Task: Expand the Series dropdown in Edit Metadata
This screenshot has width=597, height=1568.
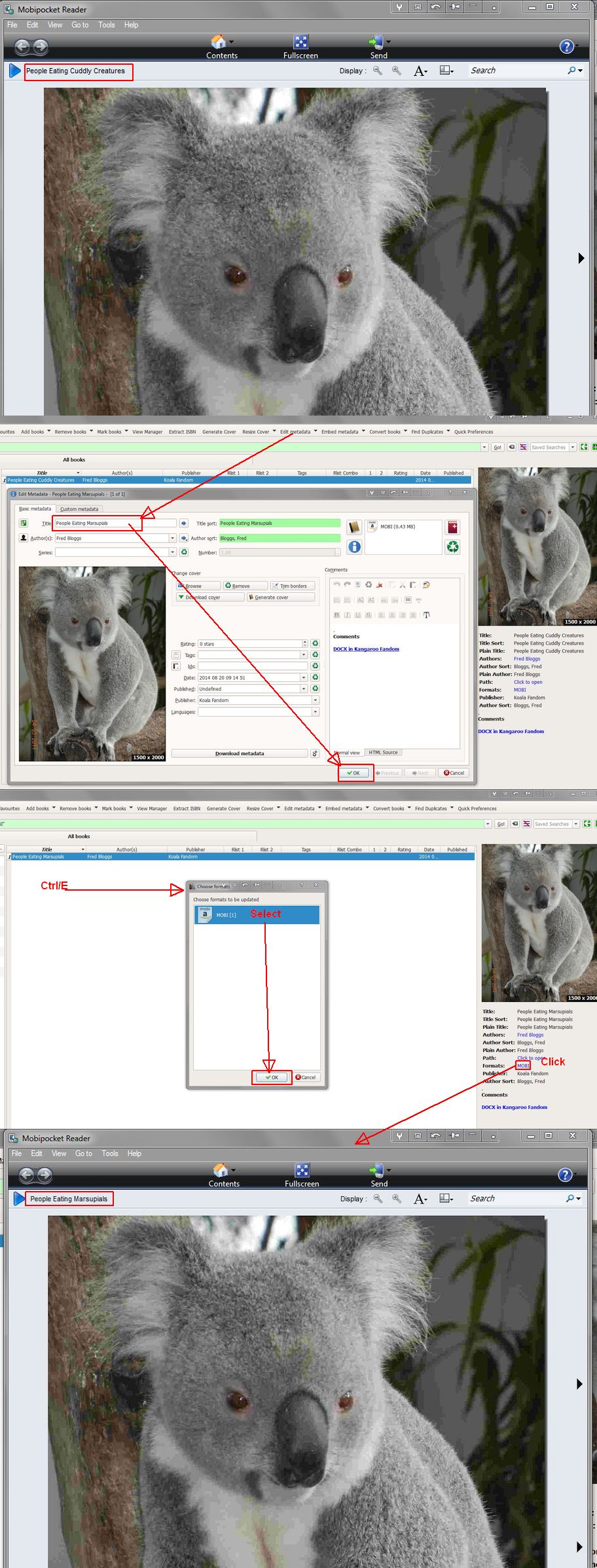Action: [173, 552]
